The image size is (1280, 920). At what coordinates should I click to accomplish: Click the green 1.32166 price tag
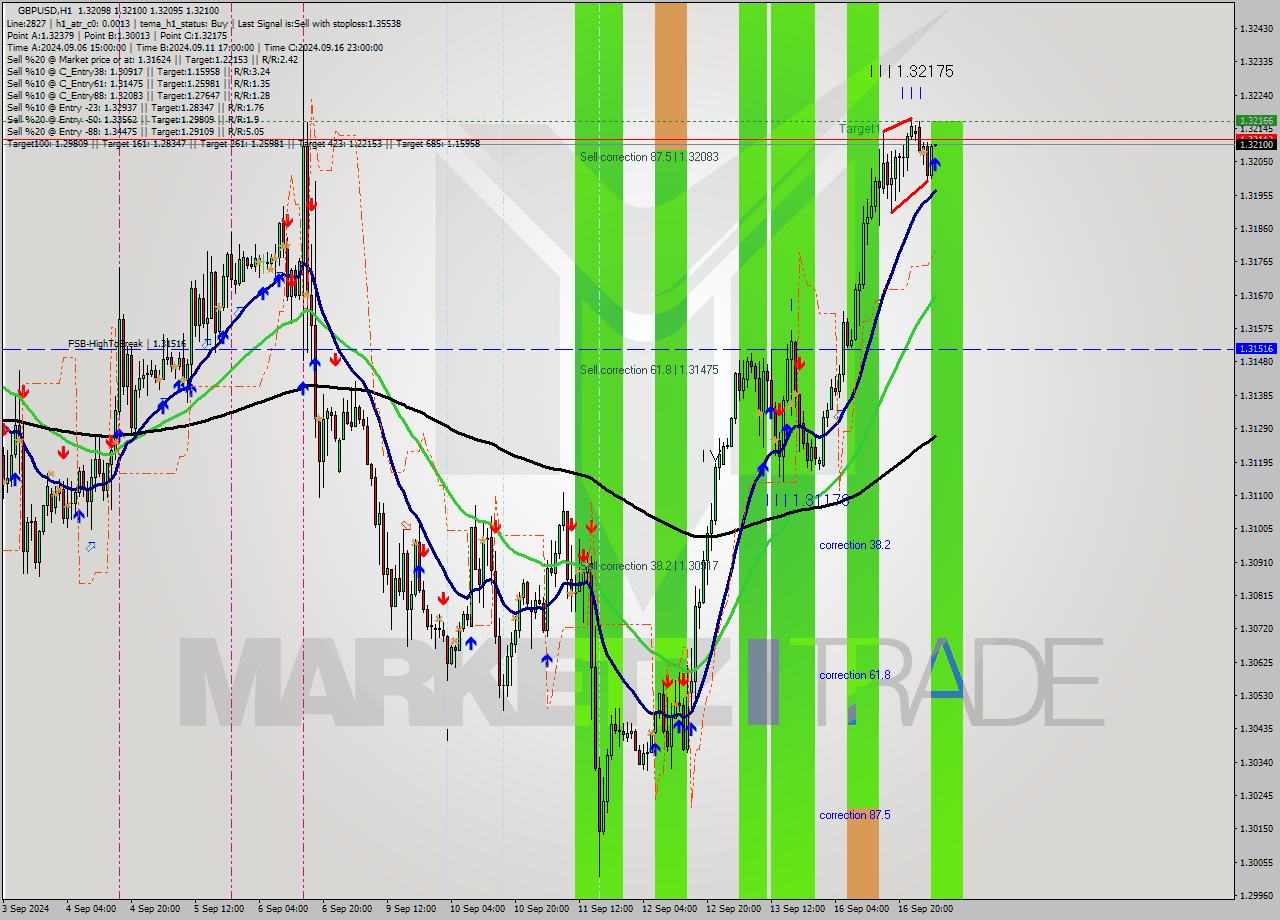click(1256, 120)
